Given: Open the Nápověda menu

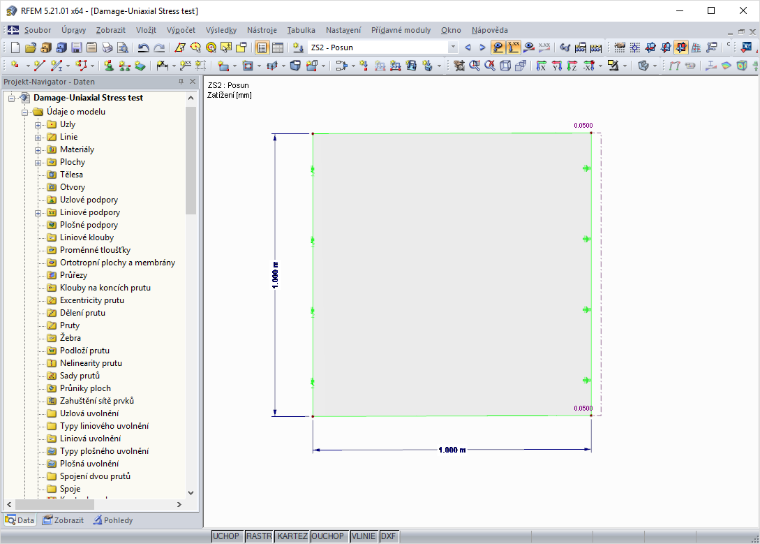Looking at the screenshot, I should coord(490,30).
